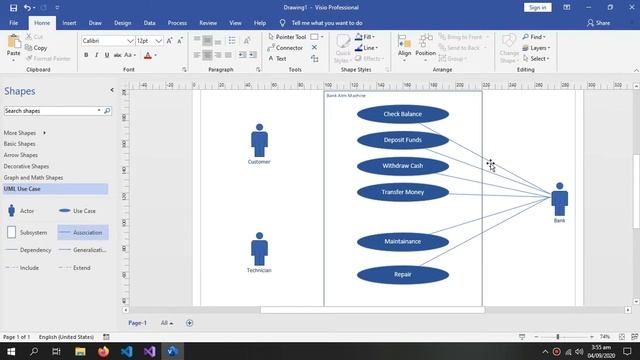
Task: Click the Tell me what you want box
Action: pyautogui.click(x=327, y=23)
